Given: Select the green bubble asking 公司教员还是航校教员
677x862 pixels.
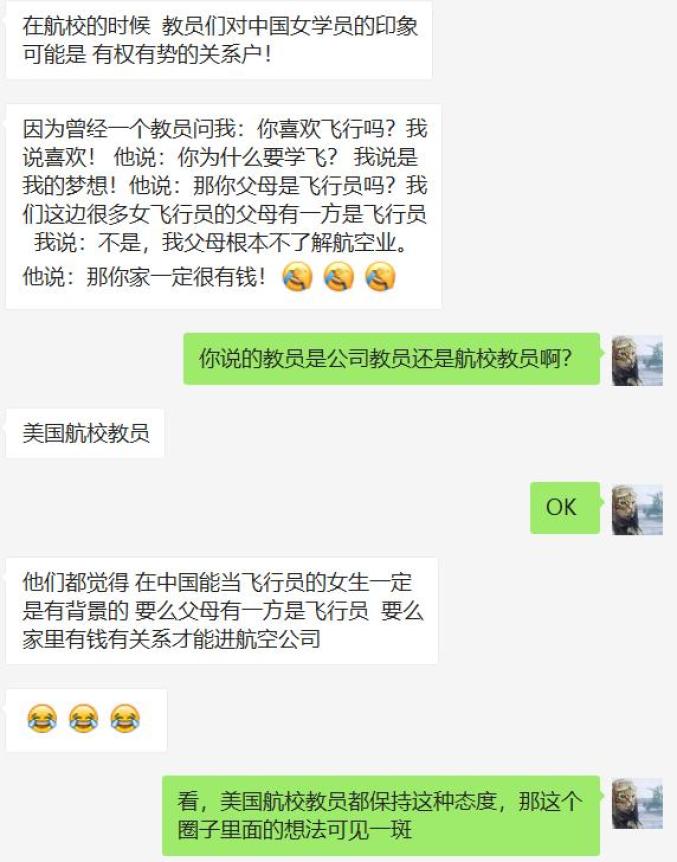Looking at the screenshot, I should click(x=392, y=358).
